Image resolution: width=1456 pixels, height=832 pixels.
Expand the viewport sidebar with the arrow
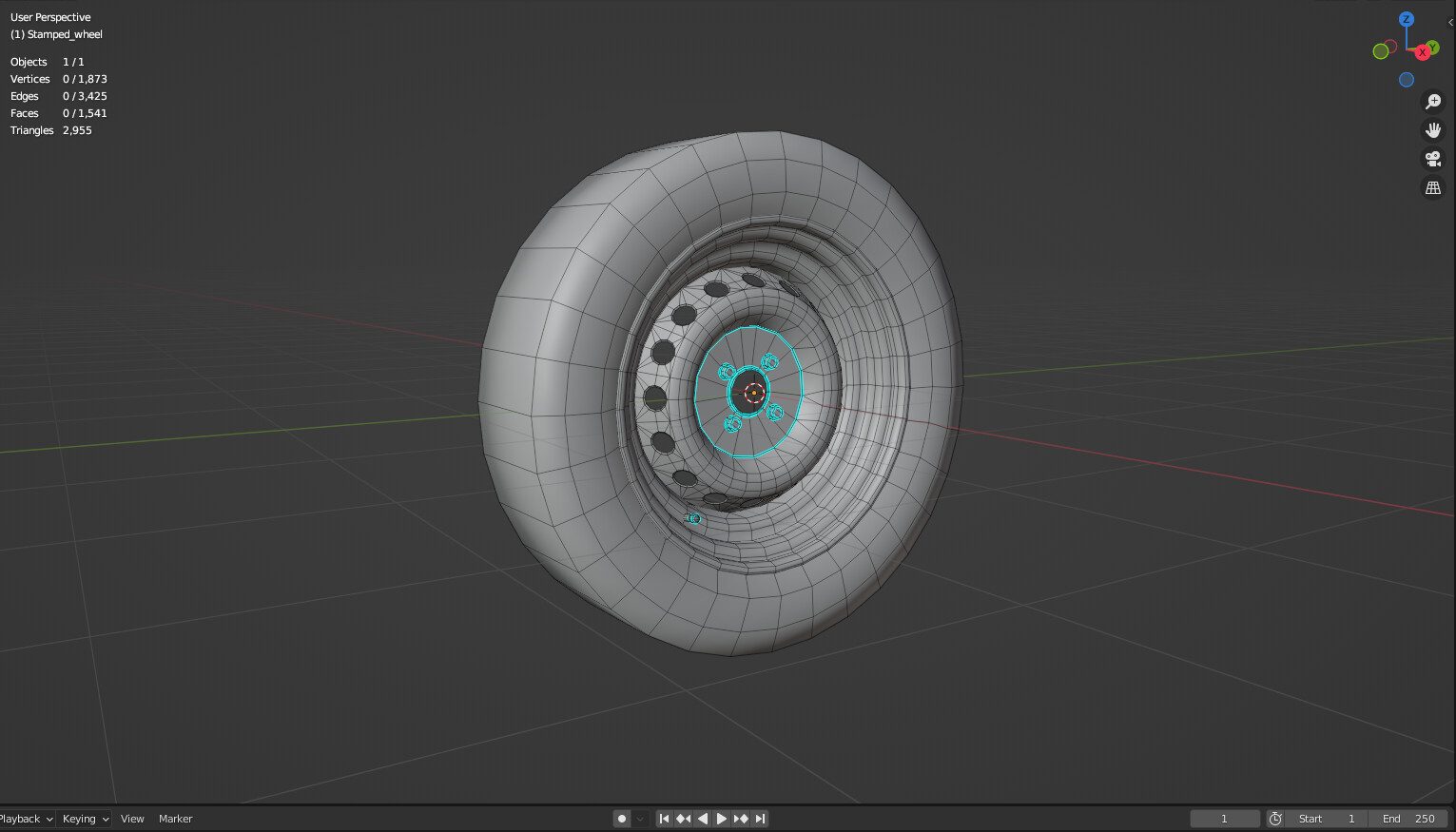1452,22
